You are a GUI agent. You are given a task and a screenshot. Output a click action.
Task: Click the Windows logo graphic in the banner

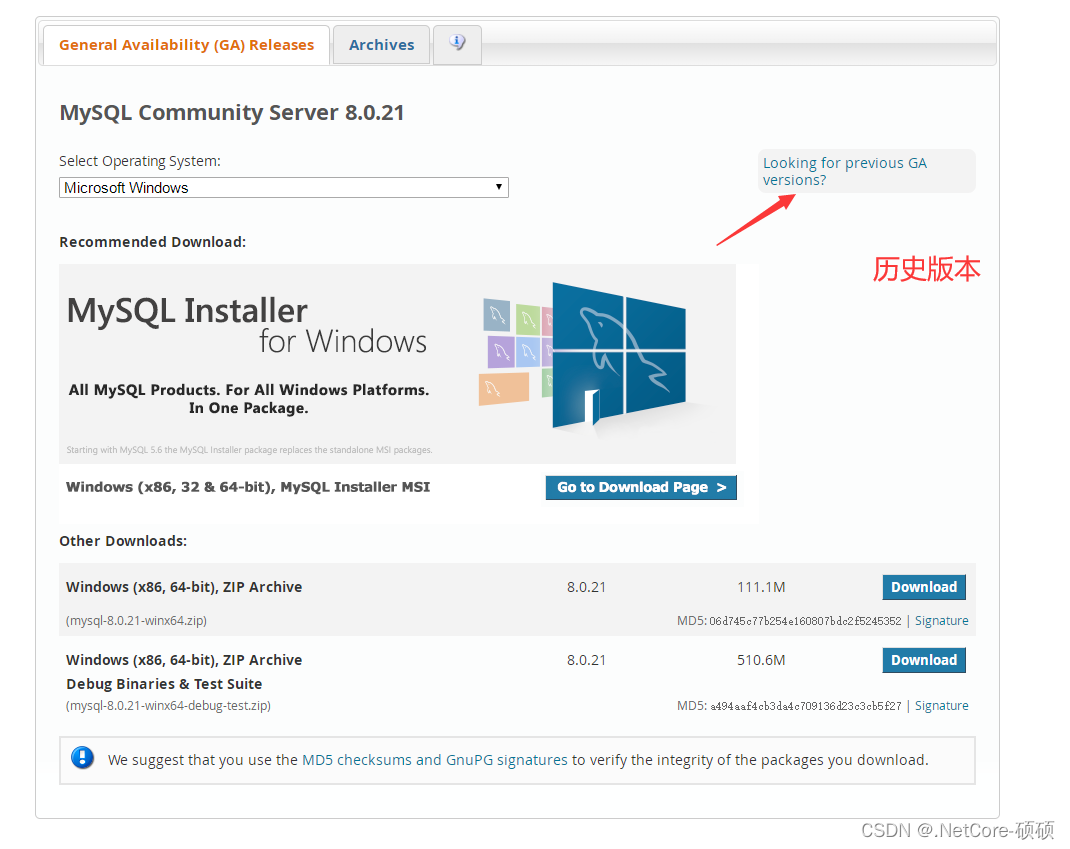pyautogui.click(x=618, y=355)
